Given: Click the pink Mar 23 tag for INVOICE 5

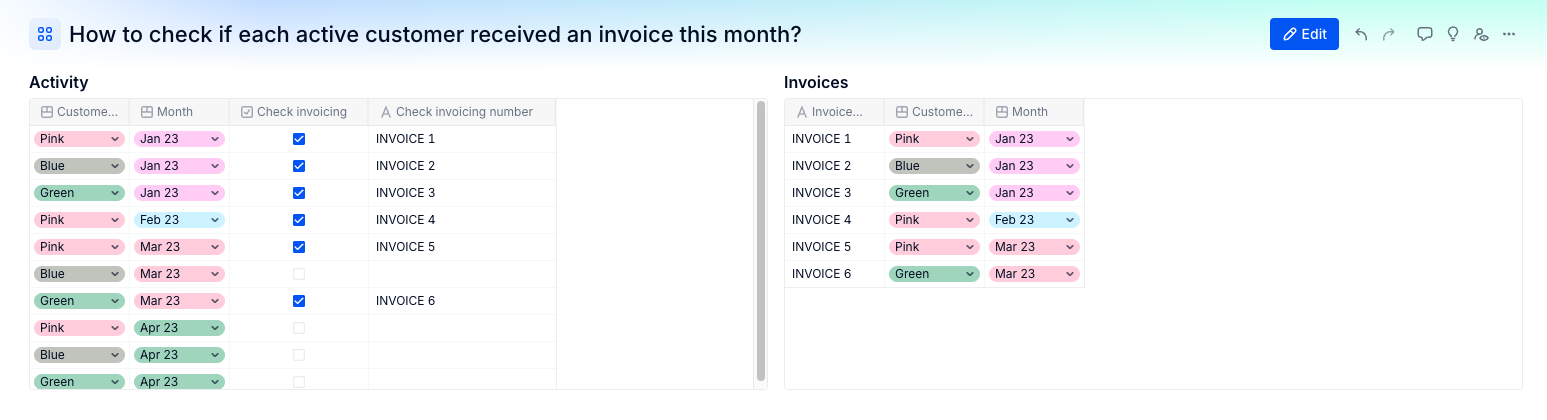Looking at the screenshot, I should [x=1034, y=247].
